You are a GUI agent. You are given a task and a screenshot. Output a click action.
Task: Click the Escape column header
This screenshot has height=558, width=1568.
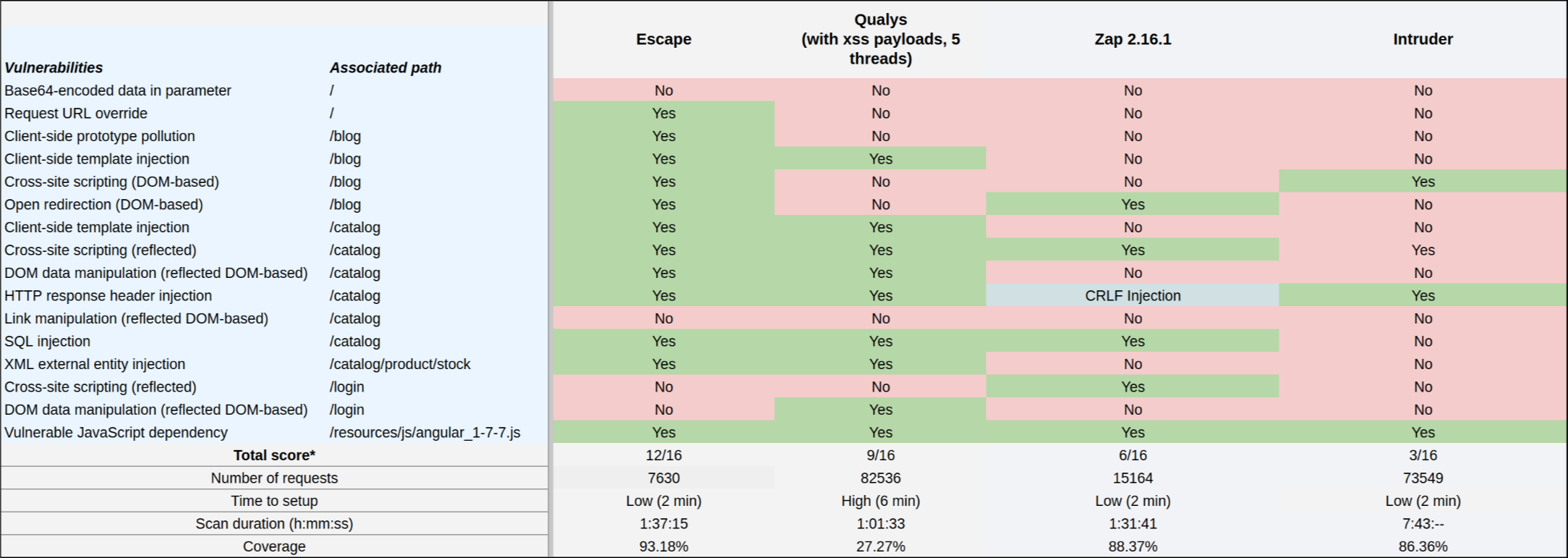[x=663, y=39]
